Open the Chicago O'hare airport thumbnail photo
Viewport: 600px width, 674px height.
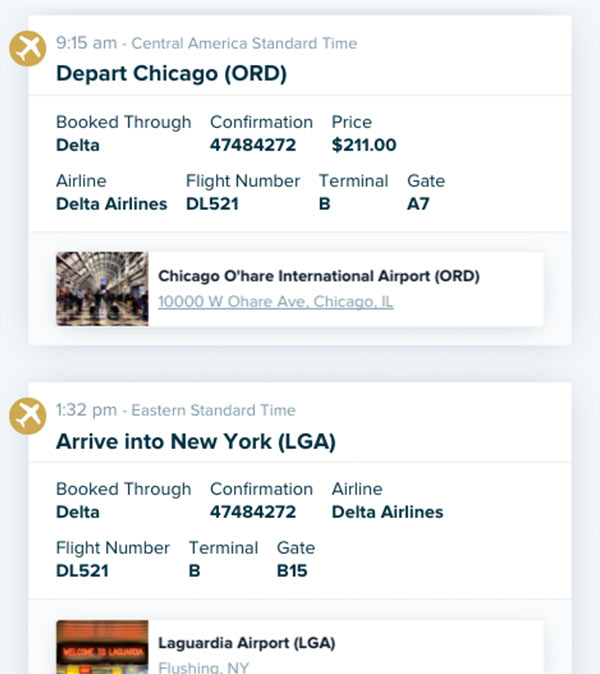click(102, 288)
